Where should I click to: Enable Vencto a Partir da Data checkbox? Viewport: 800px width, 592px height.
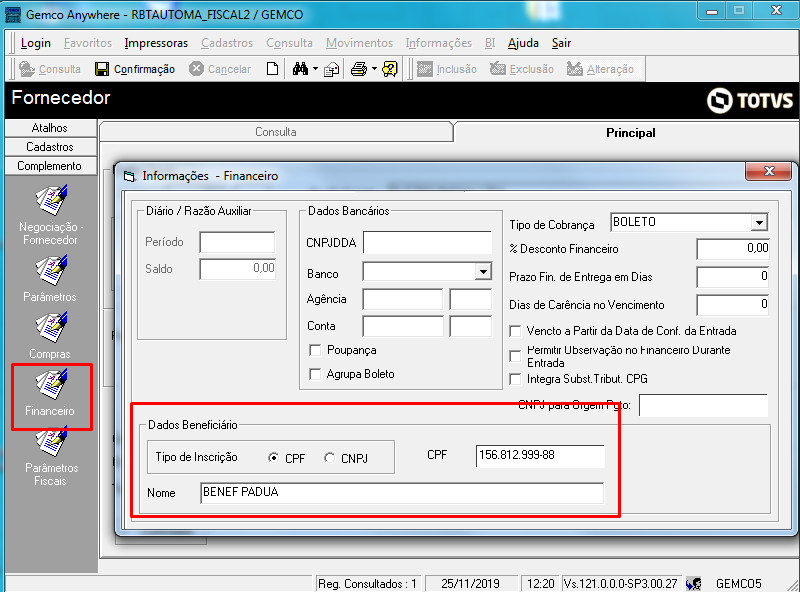point(515,331)
